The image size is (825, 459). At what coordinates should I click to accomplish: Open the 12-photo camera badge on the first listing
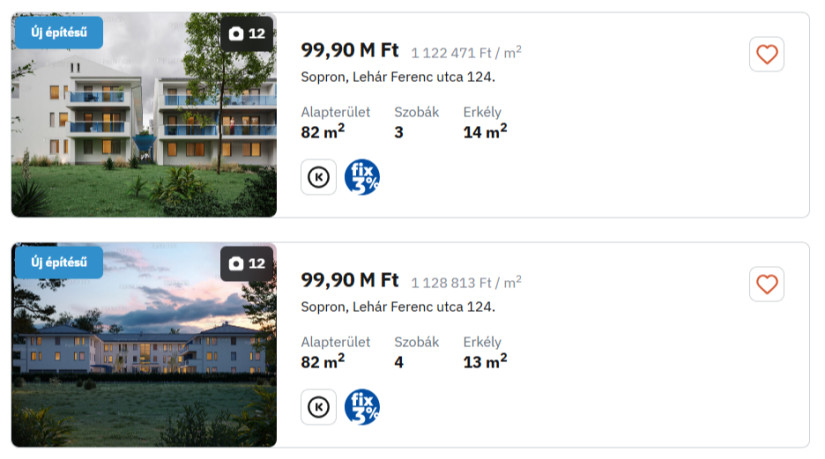[x=247, y=33]
